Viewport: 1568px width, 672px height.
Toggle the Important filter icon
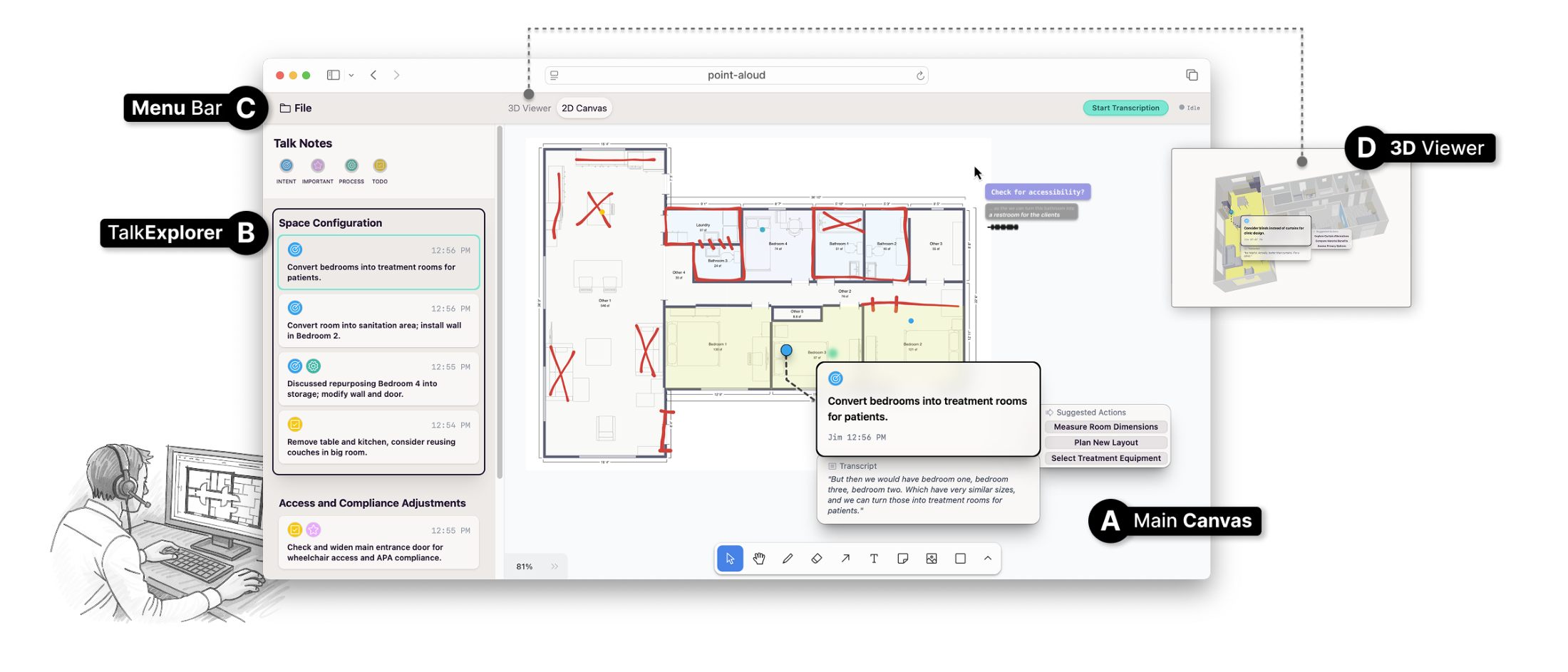(x=318, y=165)
